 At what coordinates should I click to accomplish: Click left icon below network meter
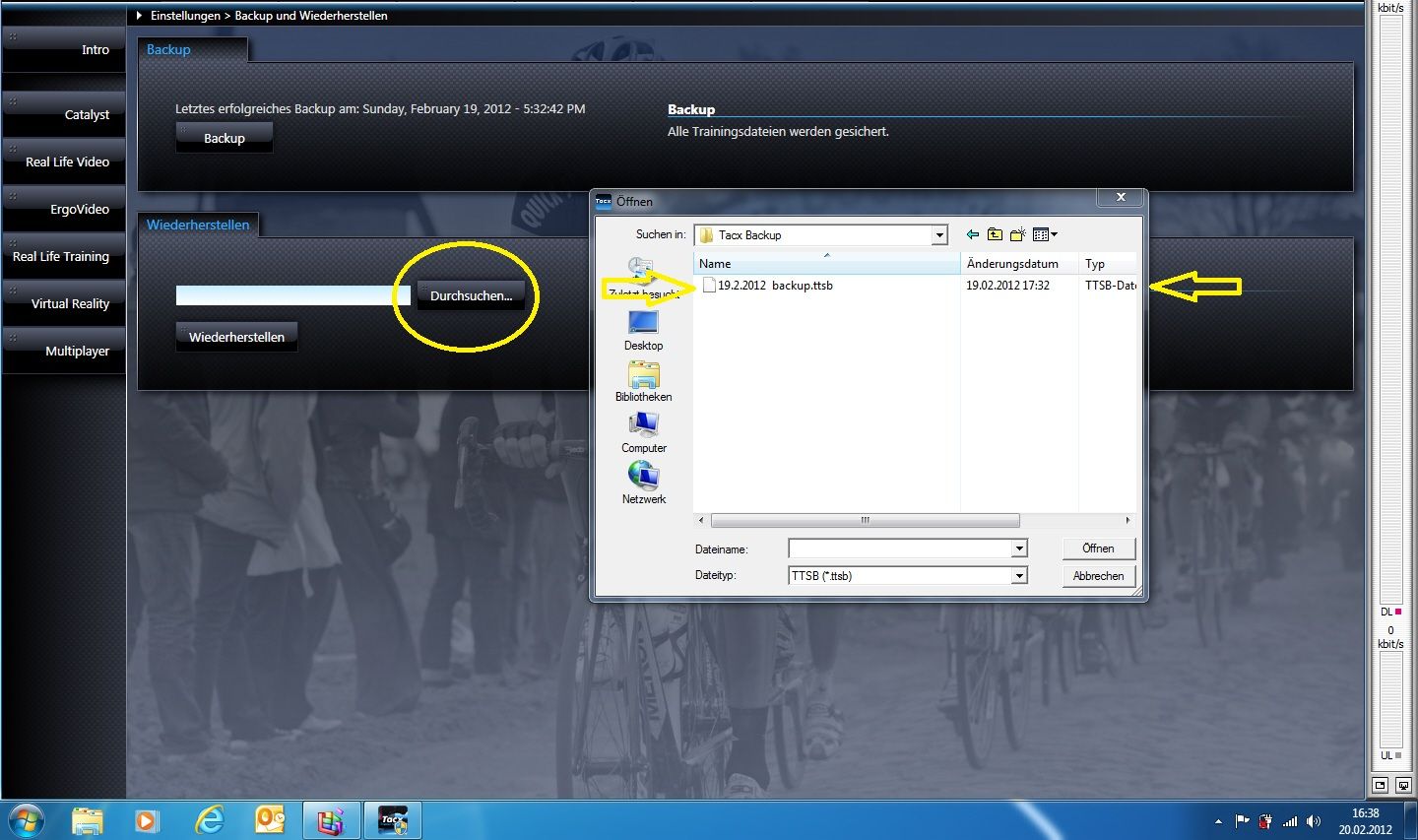pyautogui.click(x=1381, y=785)
